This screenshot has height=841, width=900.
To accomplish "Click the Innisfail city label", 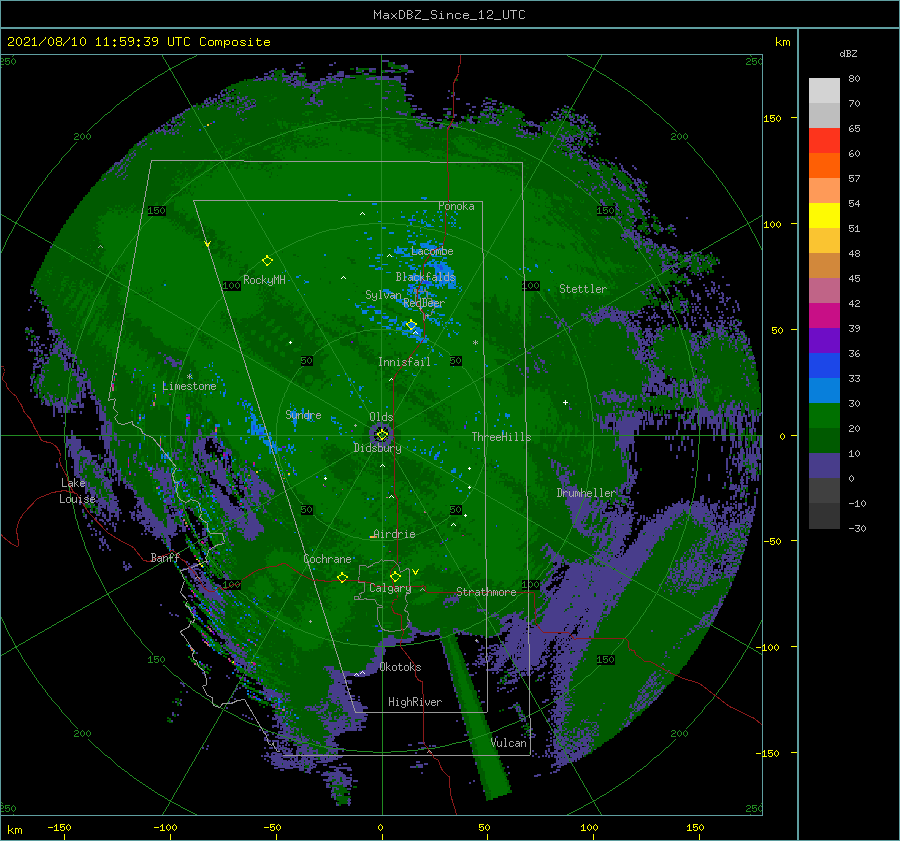I will 404,362.
